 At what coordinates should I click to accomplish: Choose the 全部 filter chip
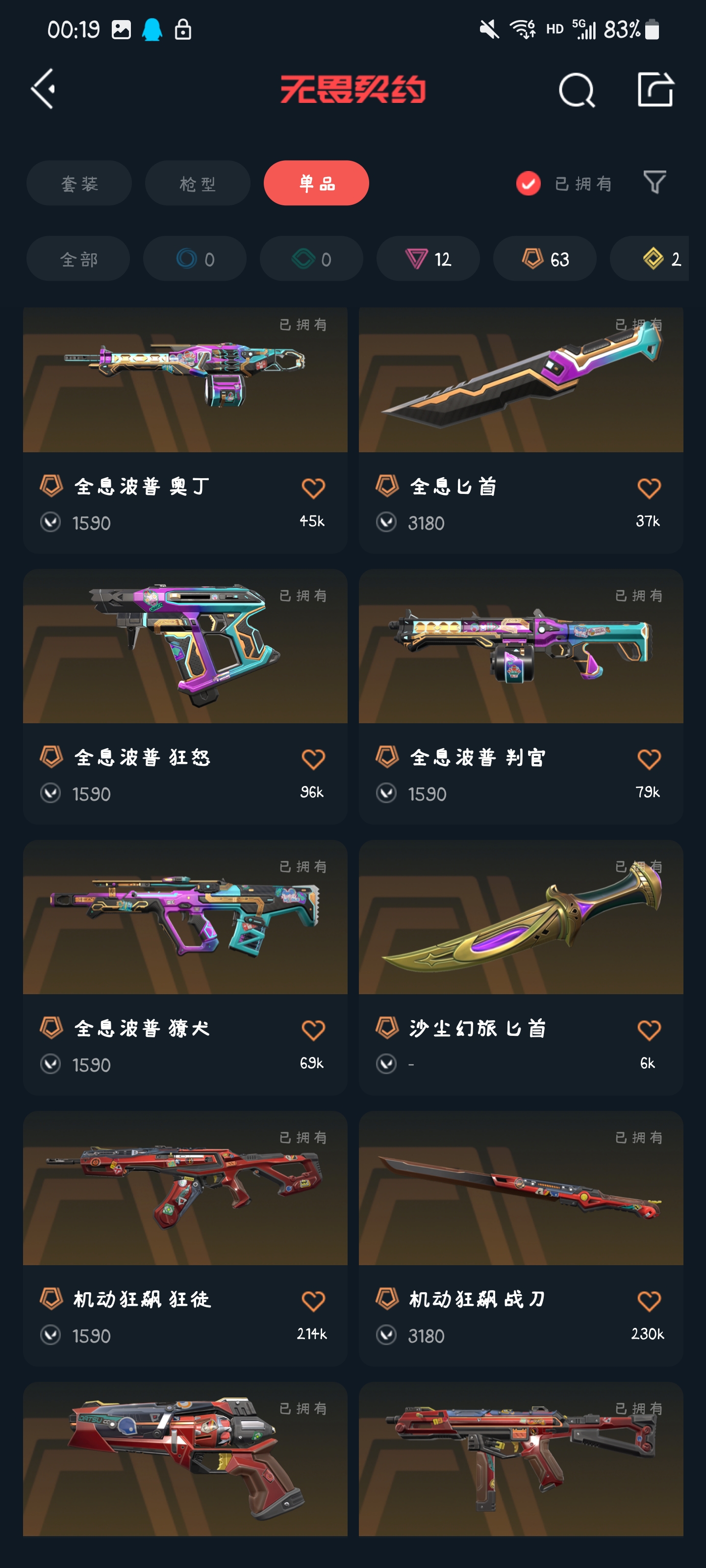[78, 259]
